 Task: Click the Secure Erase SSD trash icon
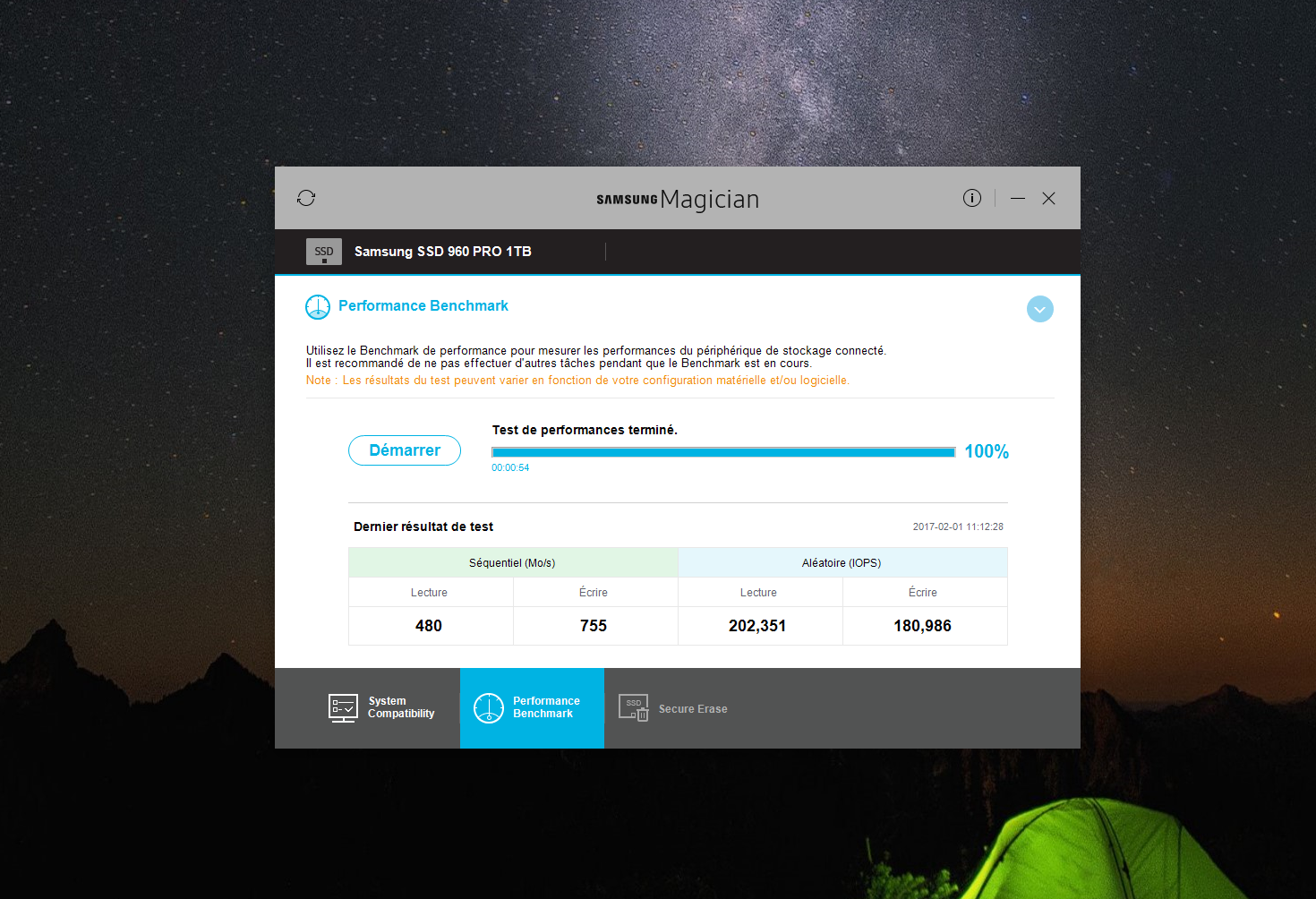click(x=634, y=708)
